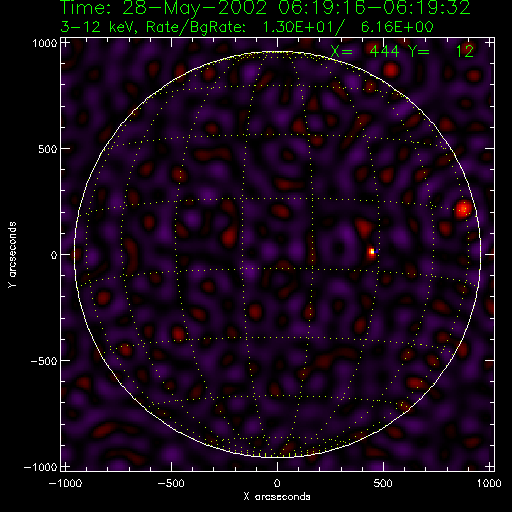This screenshot has height=512, width=512.
Task: Click the "-500" tick label on the X axis
Action: (172, 483)
